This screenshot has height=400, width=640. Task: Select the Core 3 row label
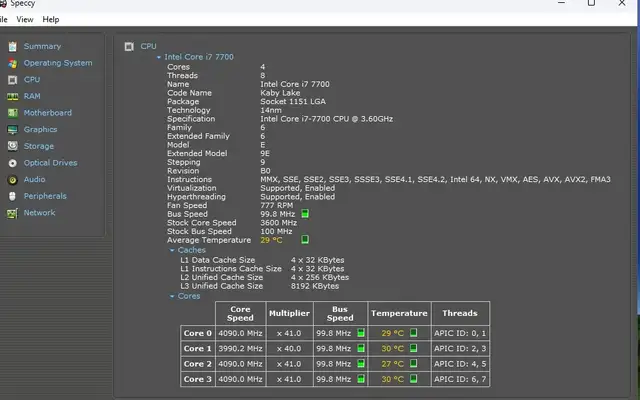tap(198, 379)
